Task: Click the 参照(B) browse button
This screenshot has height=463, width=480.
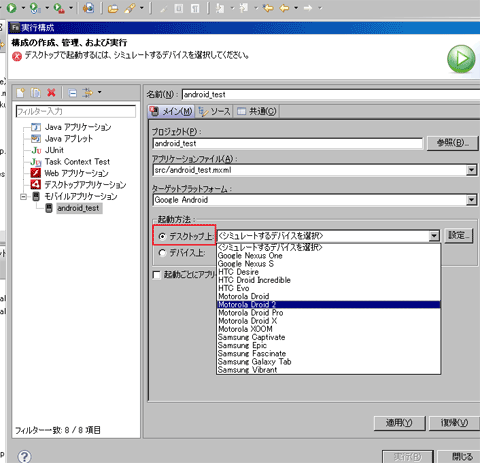Action: click(452, 143)
